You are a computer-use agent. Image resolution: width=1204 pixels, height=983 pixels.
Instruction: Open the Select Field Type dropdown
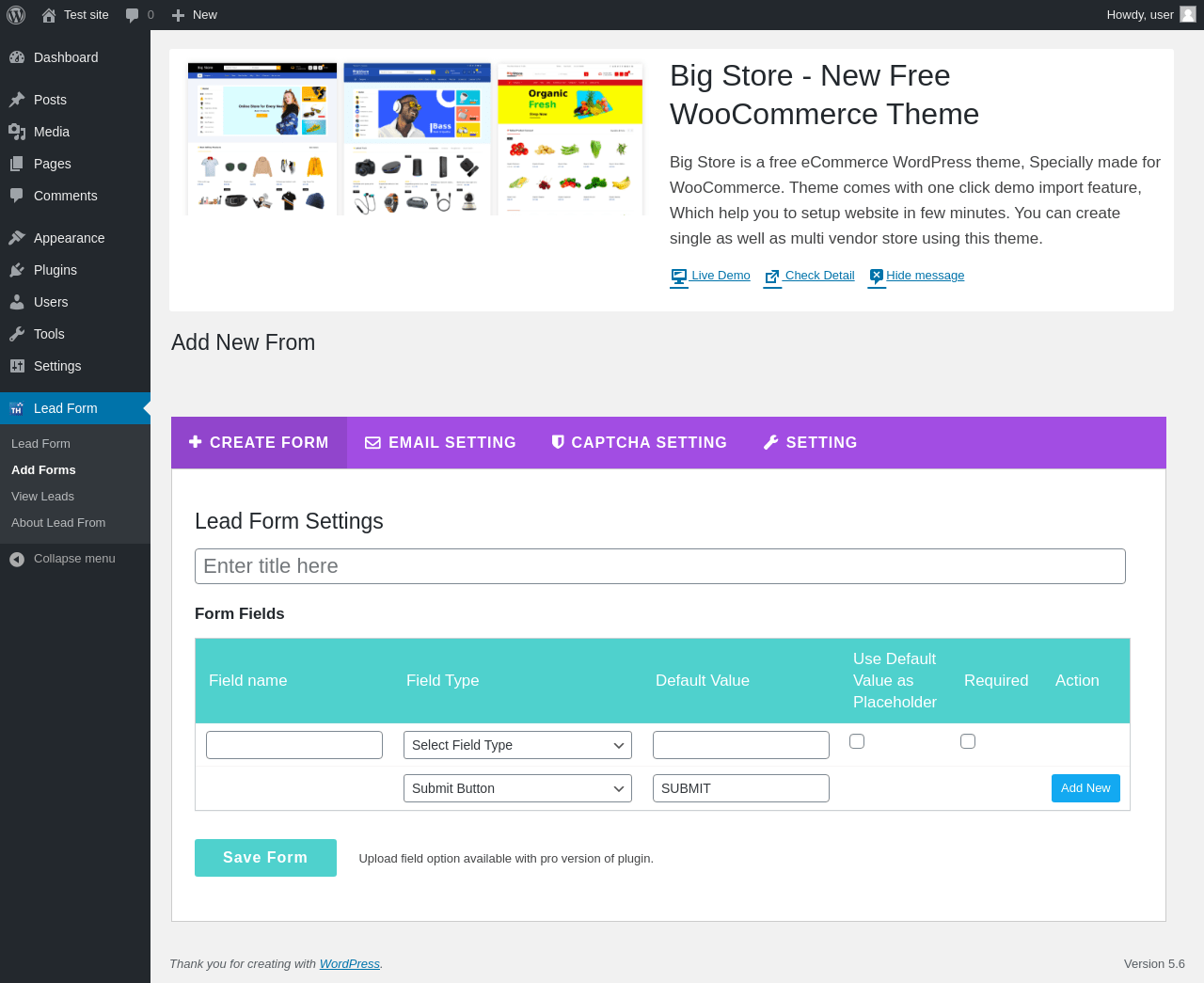517,745
